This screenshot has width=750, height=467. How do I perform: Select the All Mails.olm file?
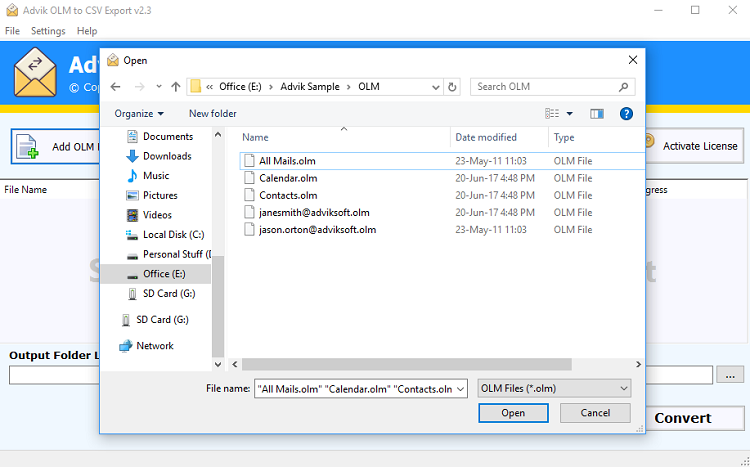pyautogui.click(x=287, y=161)
